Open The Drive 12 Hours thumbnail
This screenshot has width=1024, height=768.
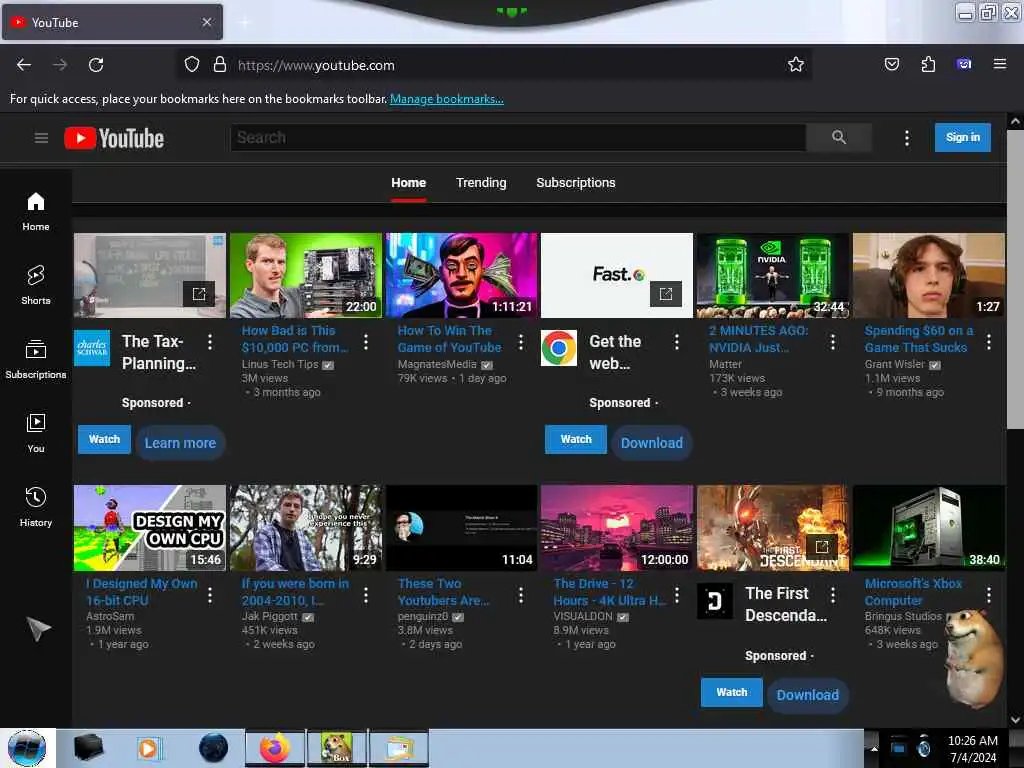point(617,528)
